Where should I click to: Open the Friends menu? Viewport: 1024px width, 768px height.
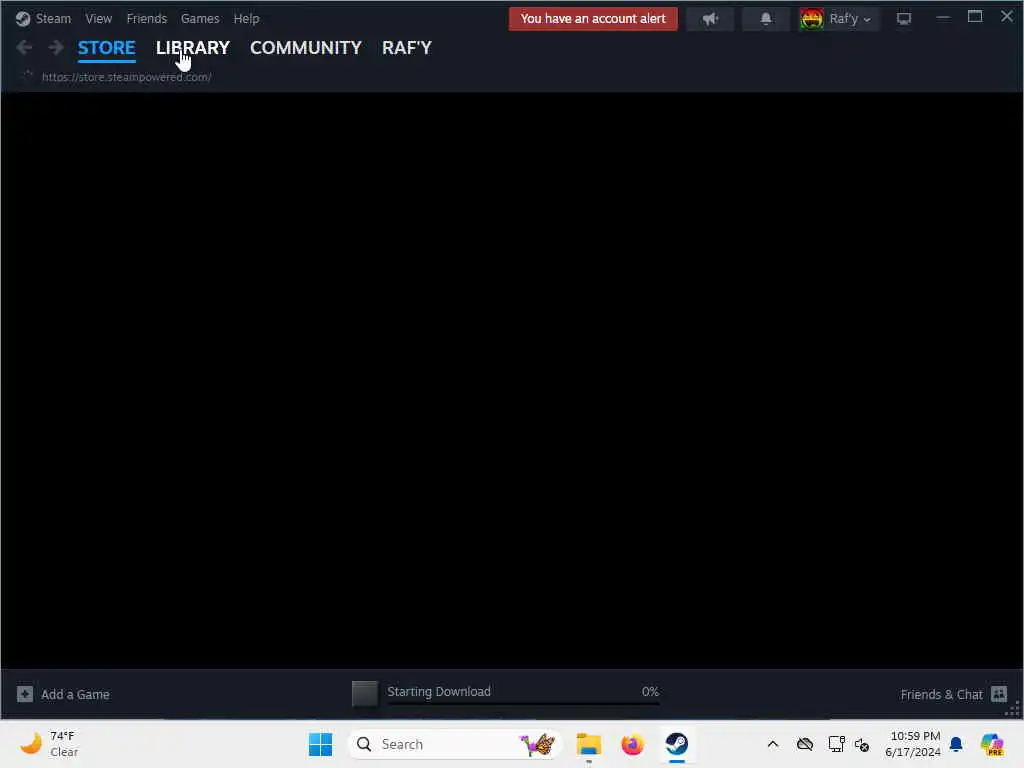coord(147,18)
